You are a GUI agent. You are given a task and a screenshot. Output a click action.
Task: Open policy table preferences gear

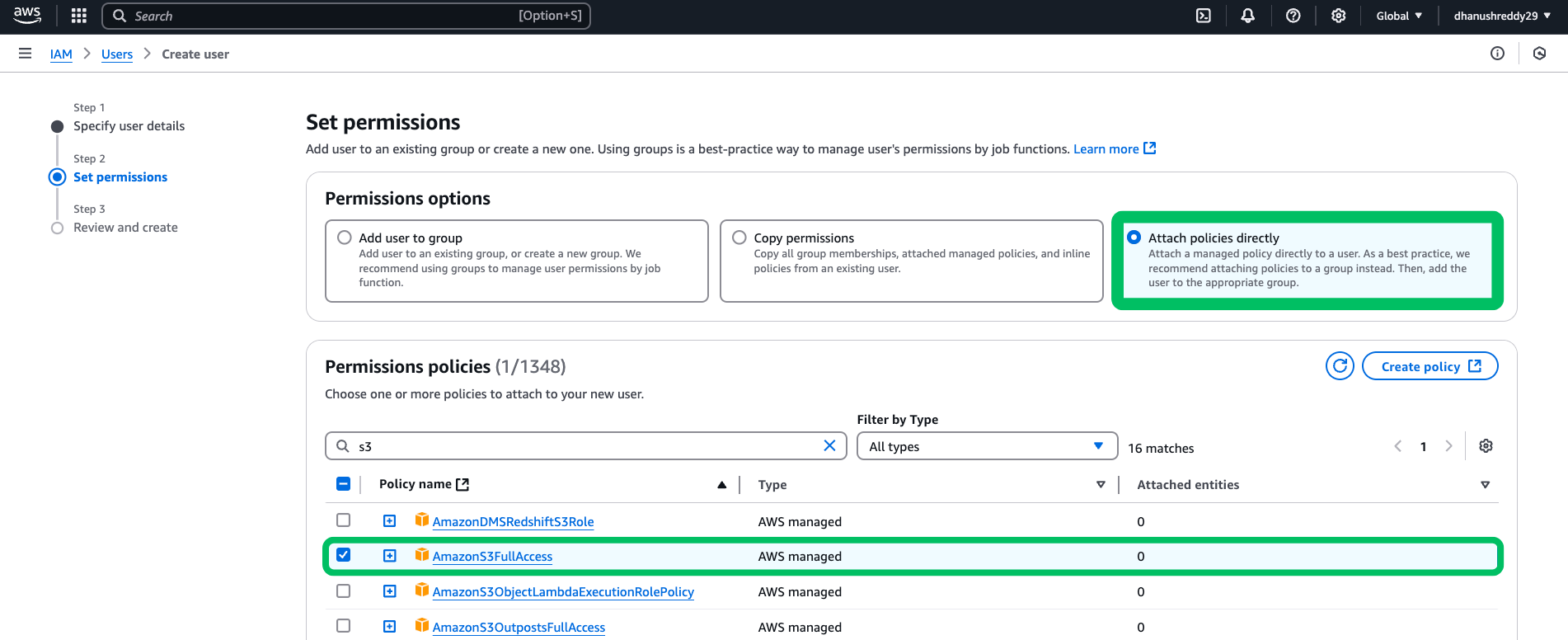1486,446
